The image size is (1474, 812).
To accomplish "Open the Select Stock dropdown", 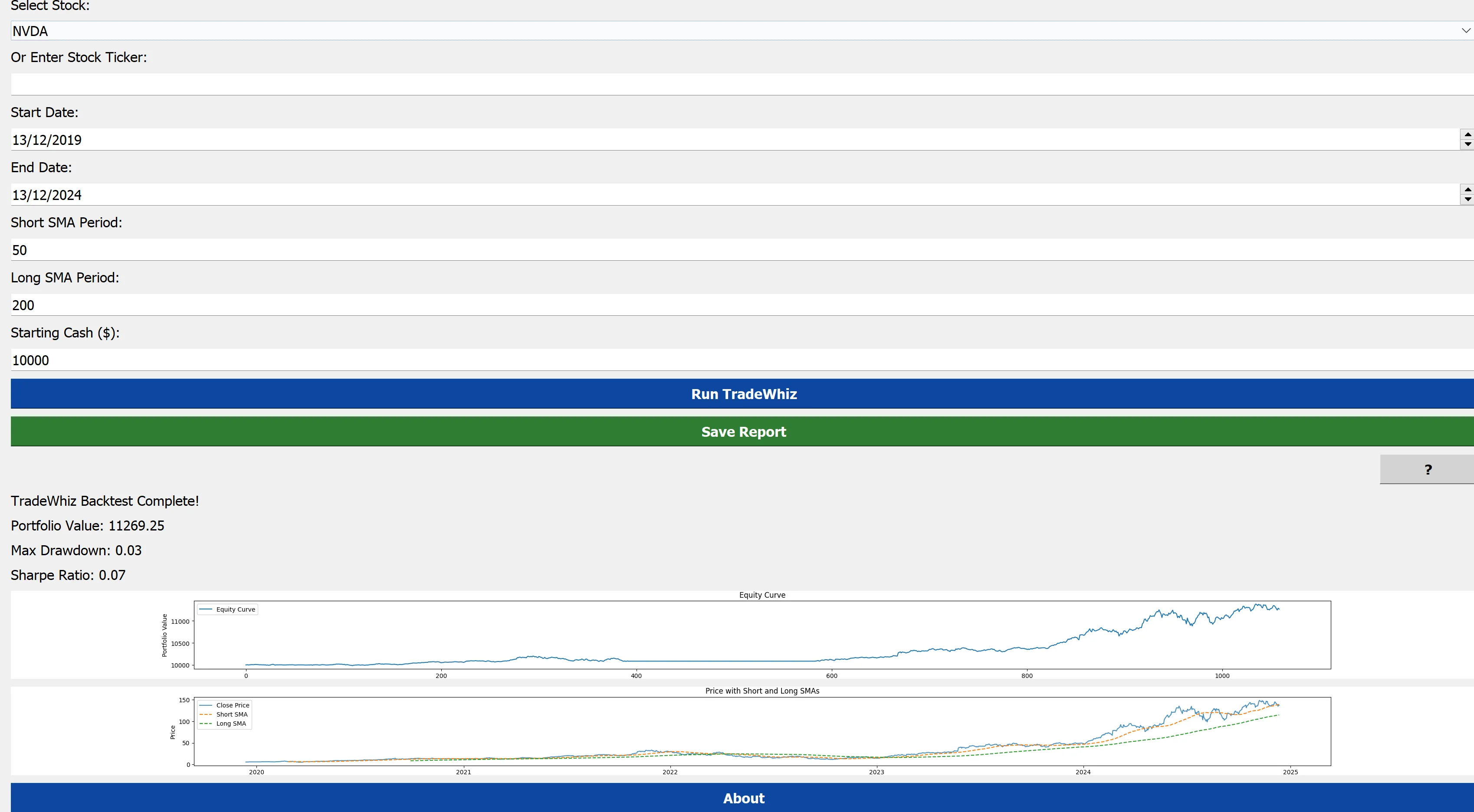I will (x=738, y=31).
